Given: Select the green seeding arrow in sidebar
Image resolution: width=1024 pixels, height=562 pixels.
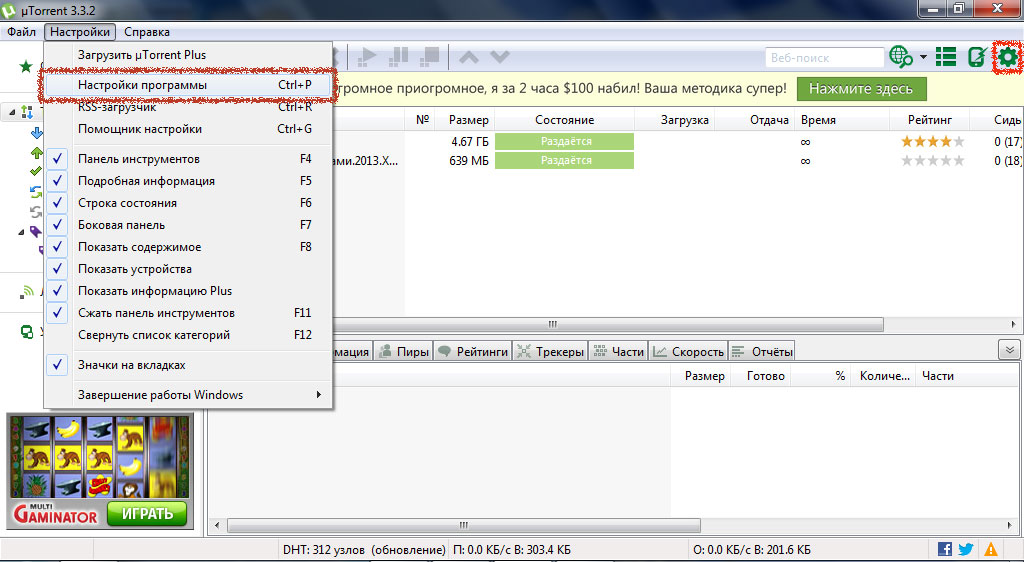Looking at the screenshot, I should coord(37,153).
